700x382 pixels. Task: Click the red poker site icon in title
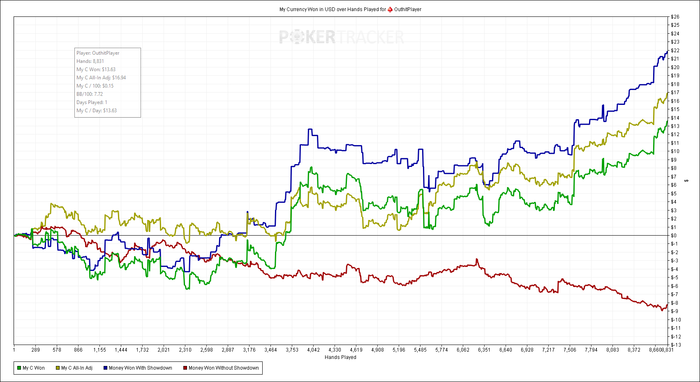(x=390, y=9)
